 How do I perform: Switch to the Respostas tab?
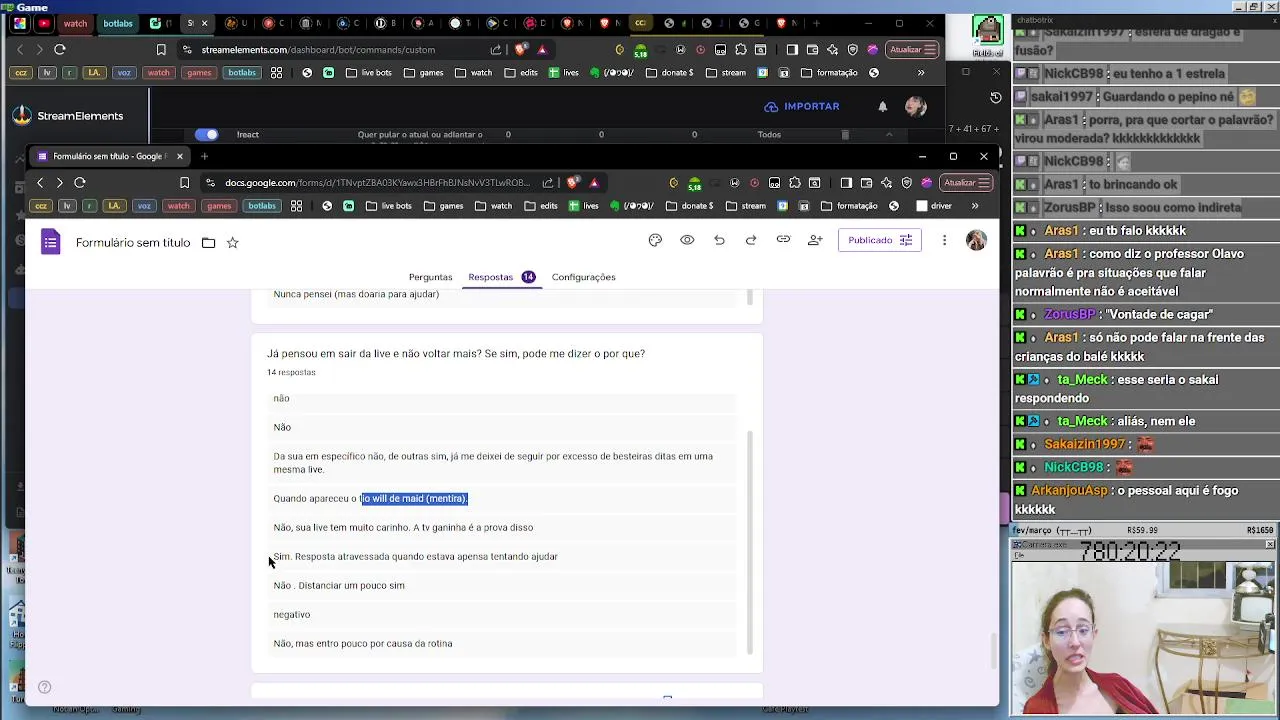pyautogui.click(x=501, y=277)
